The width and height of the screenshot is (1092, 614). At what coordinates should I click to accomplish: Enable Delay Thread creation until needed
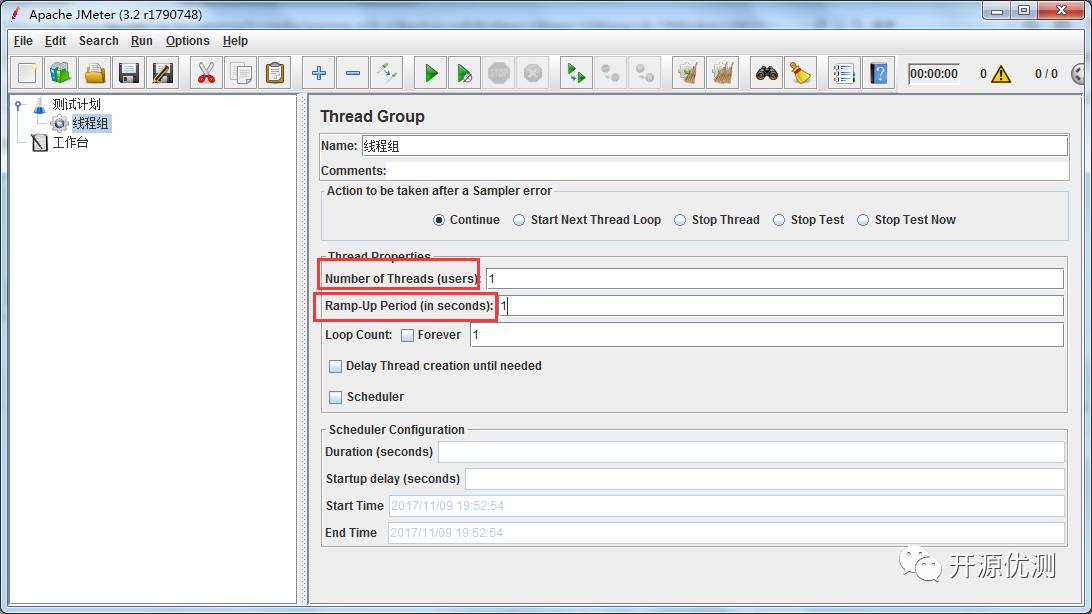click(336, 366)
